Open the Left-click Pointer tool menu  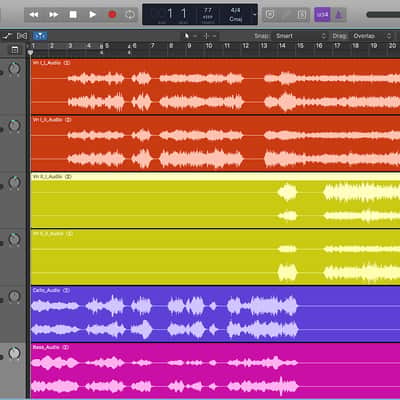(x=190, y=36)
